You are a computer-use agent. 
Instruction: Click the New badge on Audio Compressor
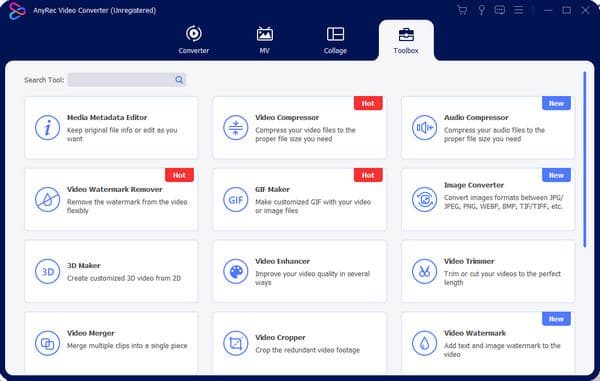[556, 103]
